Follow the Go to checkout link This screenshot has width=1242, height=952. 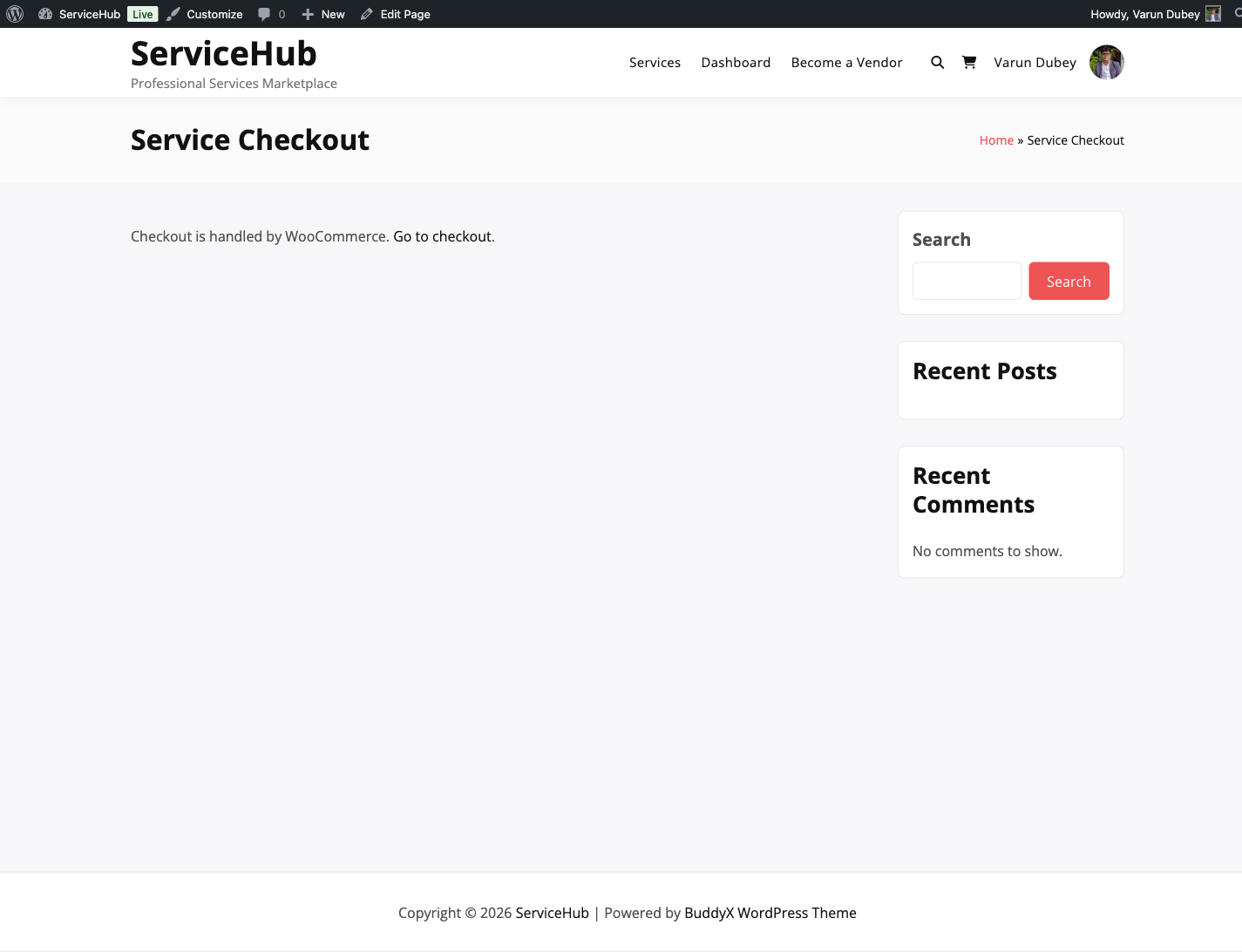pyautogui.click(x=443, y=236)
